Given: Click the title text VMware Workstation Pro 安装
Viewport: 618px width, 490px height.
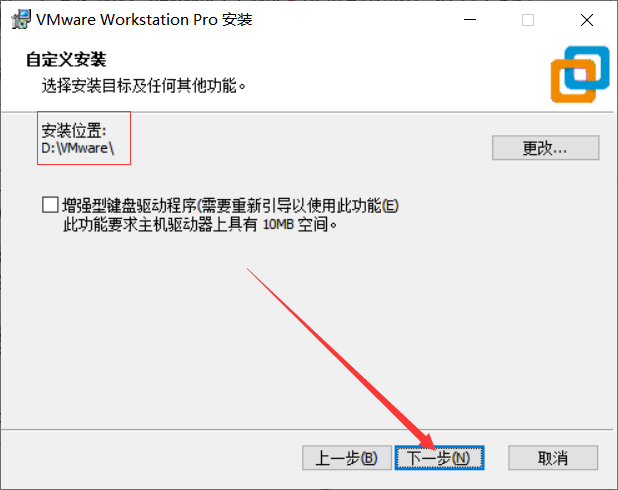Looking at the screenshot, I should [144, 20].
